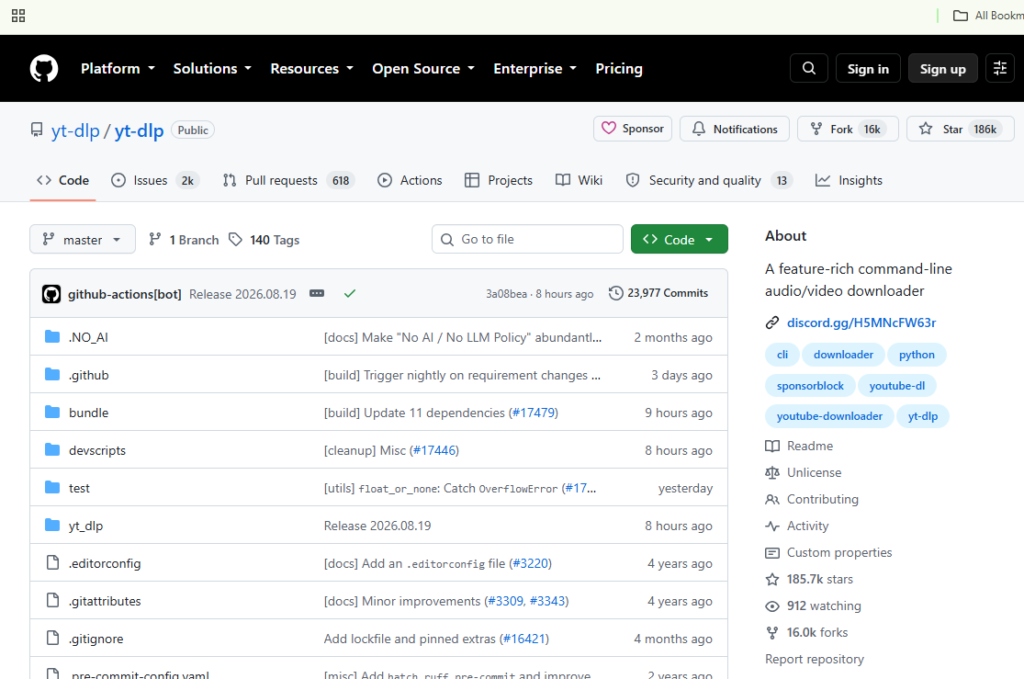1024x679 pixels.
Task: Click the Sign up button
Action: tap(942, 69)
